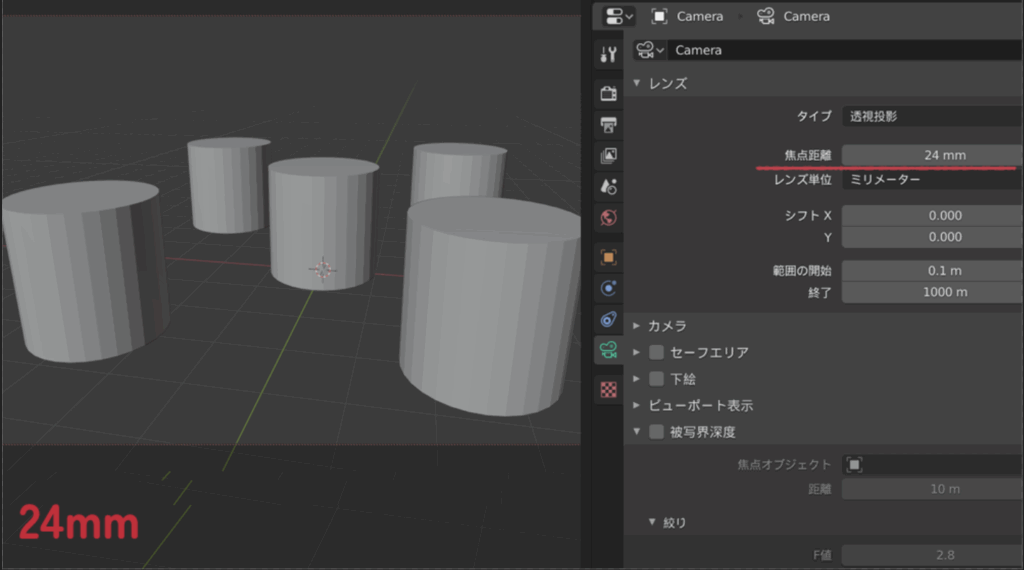Open the Object Data camera properties tab
This screenshot has height=570, width=1024.
point(608,349)
